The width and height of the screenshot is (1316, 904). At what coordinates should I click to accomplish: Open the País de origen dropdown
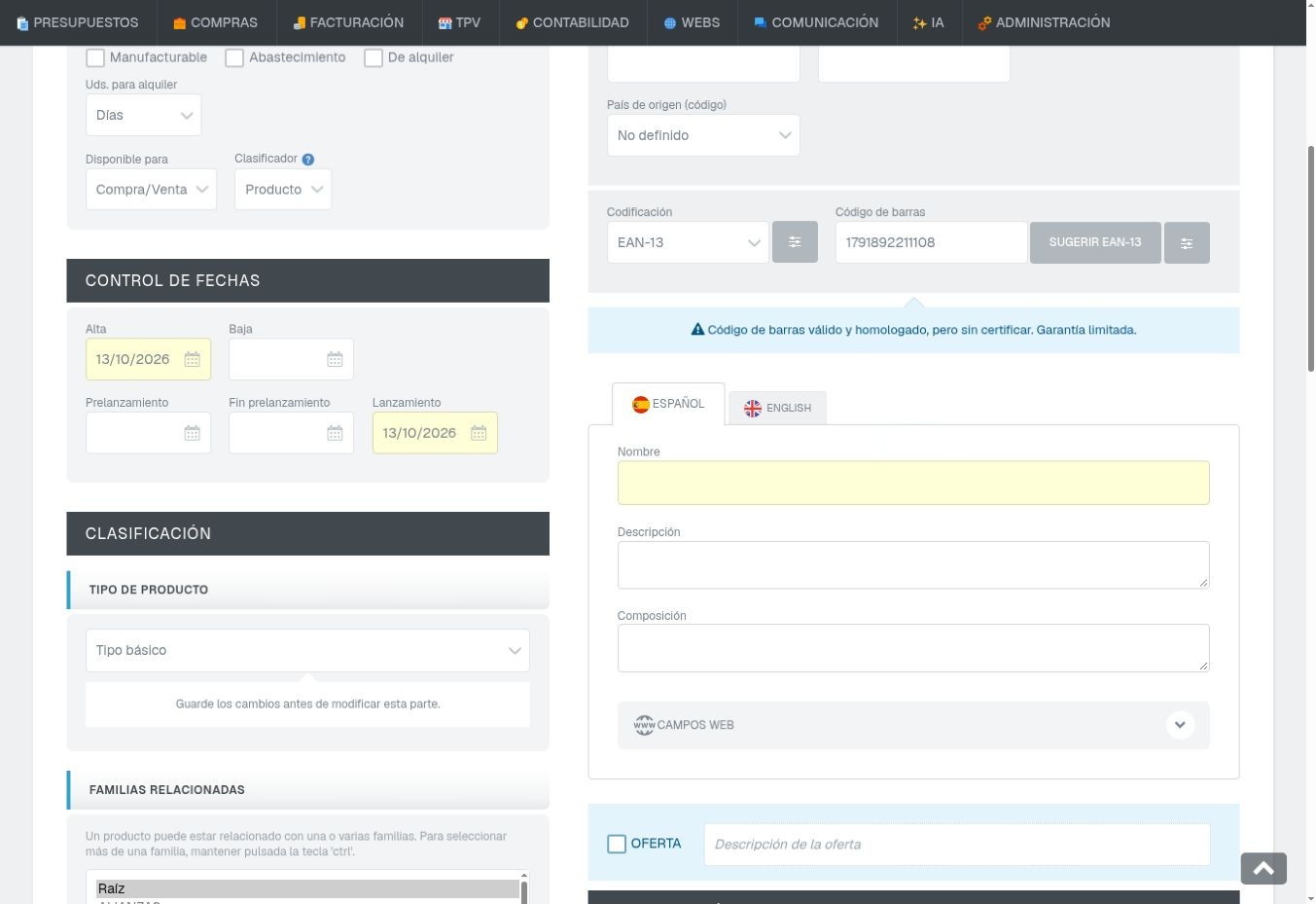point(703,135)
